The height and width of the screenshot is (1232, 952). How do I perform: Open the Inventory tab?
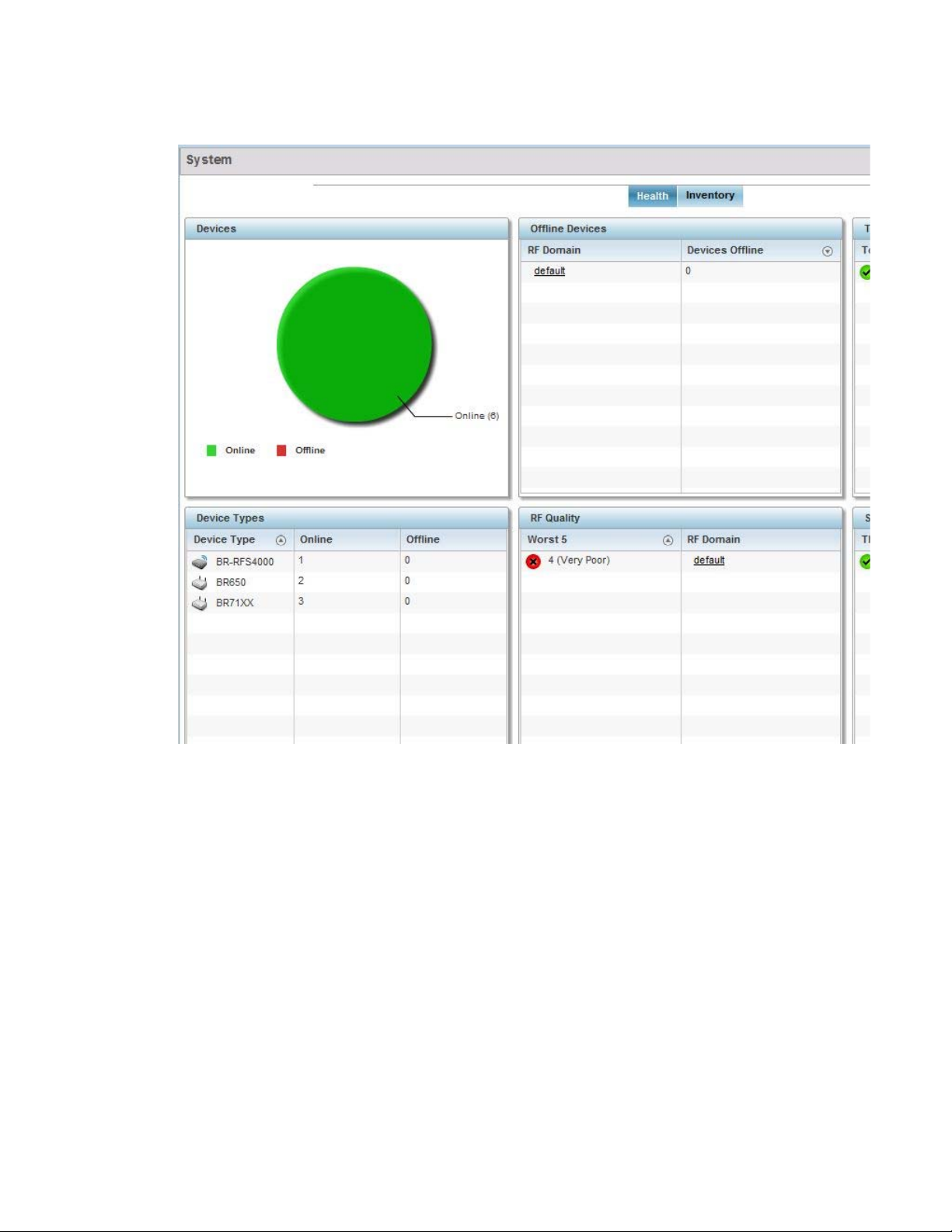[710, 196]
